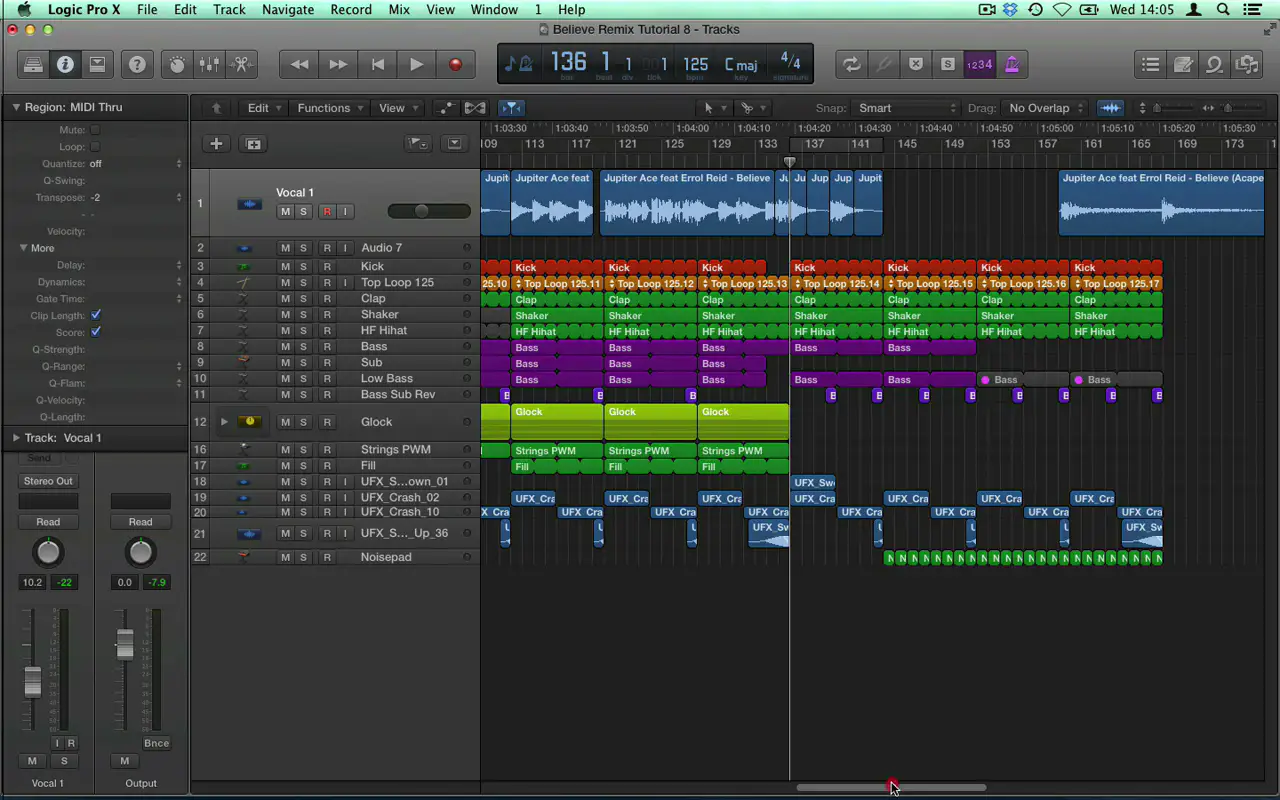This screenshot has height=800, width=1280.
Task: Open the Toolbar customize icon
Action: [x=97, y=64]
